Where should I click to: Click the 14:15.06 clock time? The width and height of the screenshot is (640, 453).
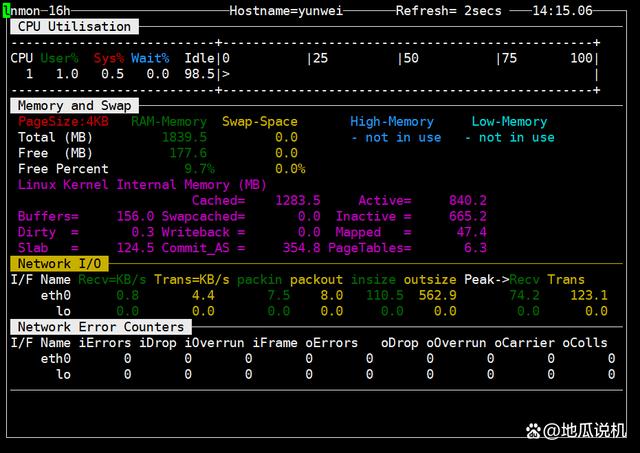[x=562, y=11]
